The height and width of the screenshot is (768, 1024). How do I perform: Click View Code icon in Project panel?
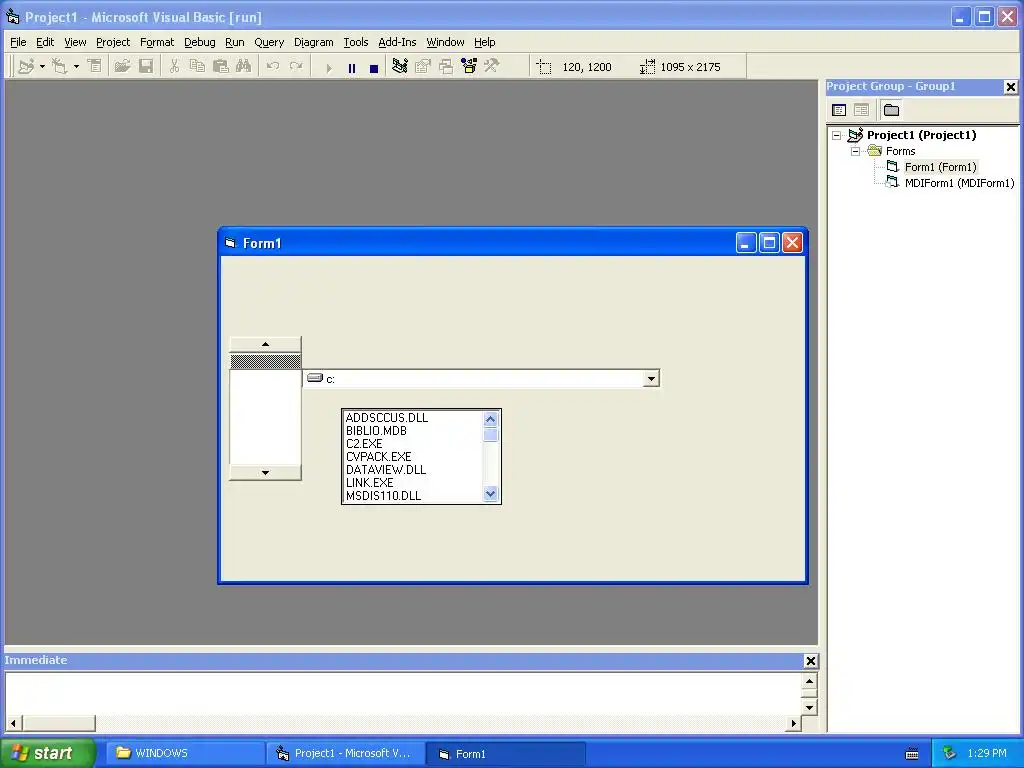[x=839, y=110]
